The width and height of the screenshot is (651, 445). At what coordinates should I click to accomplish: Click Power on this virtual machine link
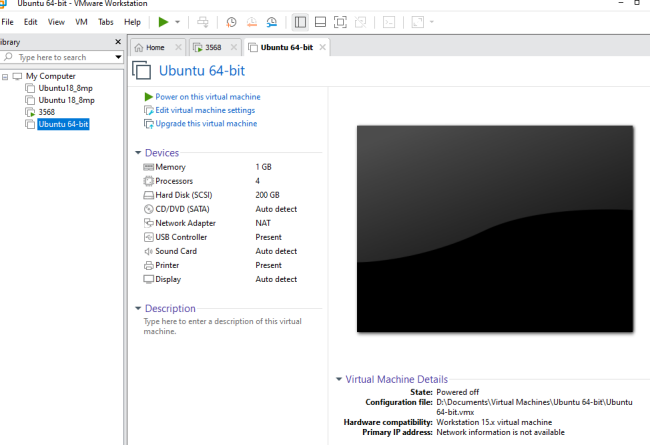coord(207,97)
